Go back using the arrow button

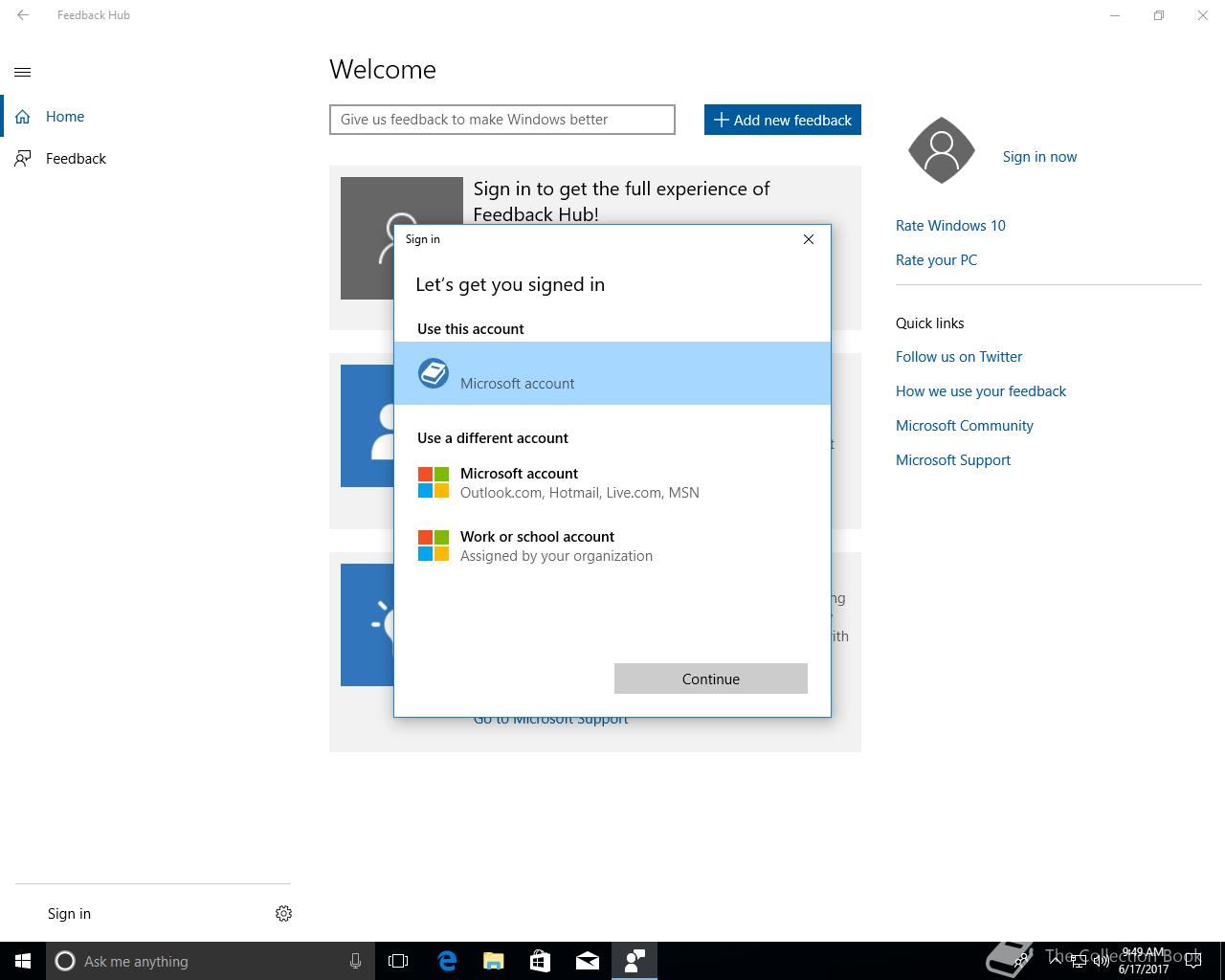(23, 15)
